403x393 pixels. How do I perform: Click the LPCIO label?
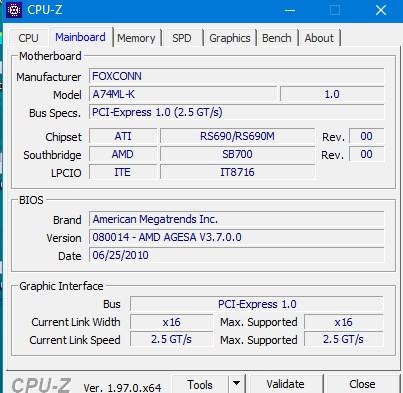click(66, 173)
